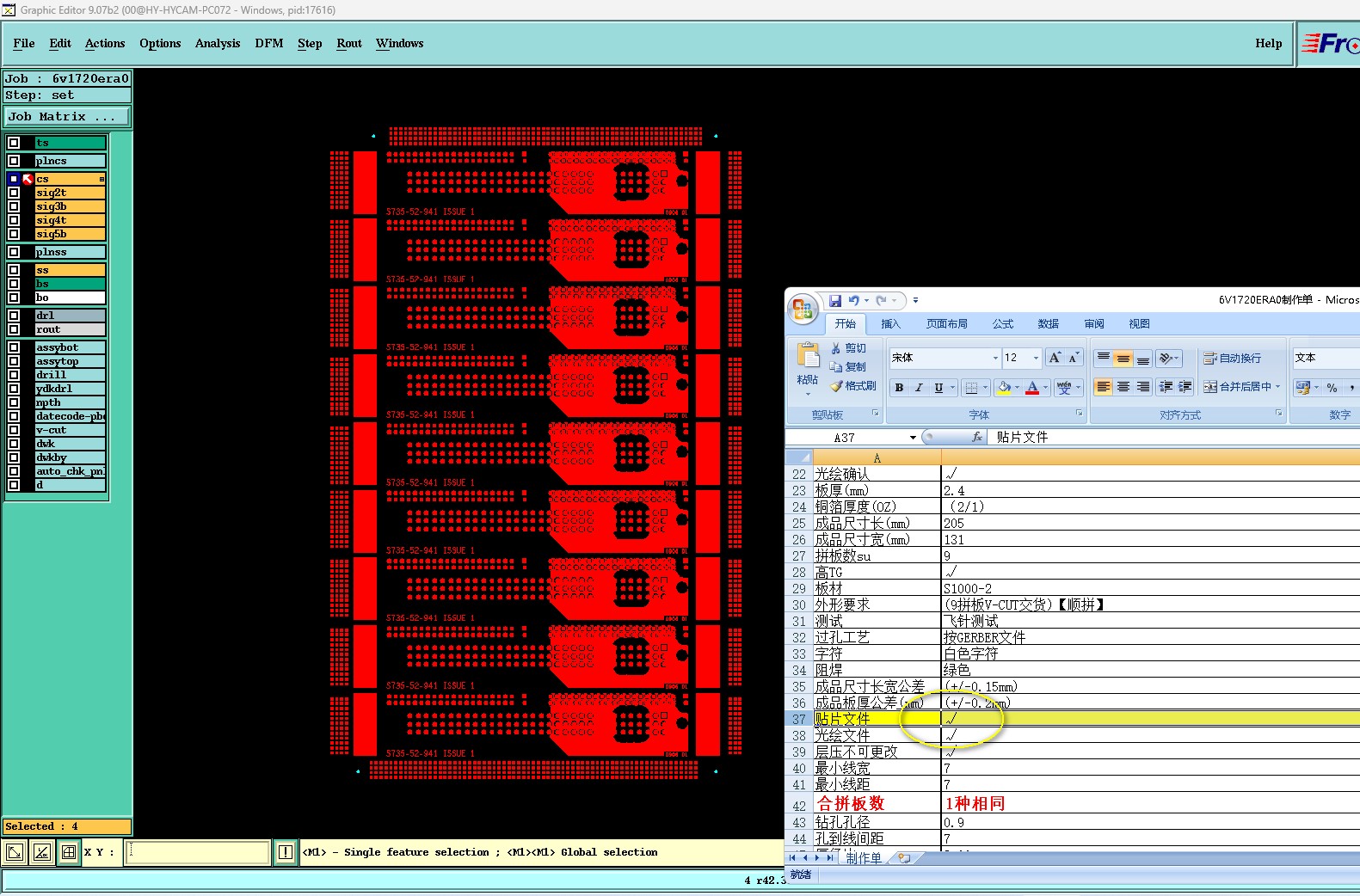Click the Center text horizontally icon
This screenshot has width=1360, height=896.
pos(1123,387)
